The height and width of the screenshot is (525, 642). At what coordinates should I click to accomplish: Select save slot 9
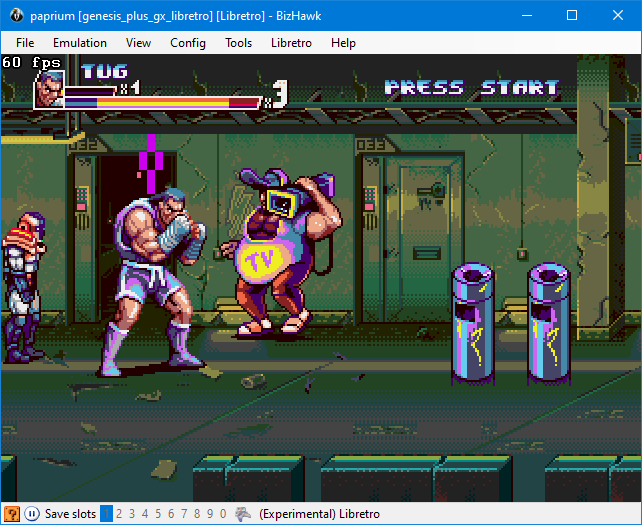pyautogui.click(x=210, y=514)
